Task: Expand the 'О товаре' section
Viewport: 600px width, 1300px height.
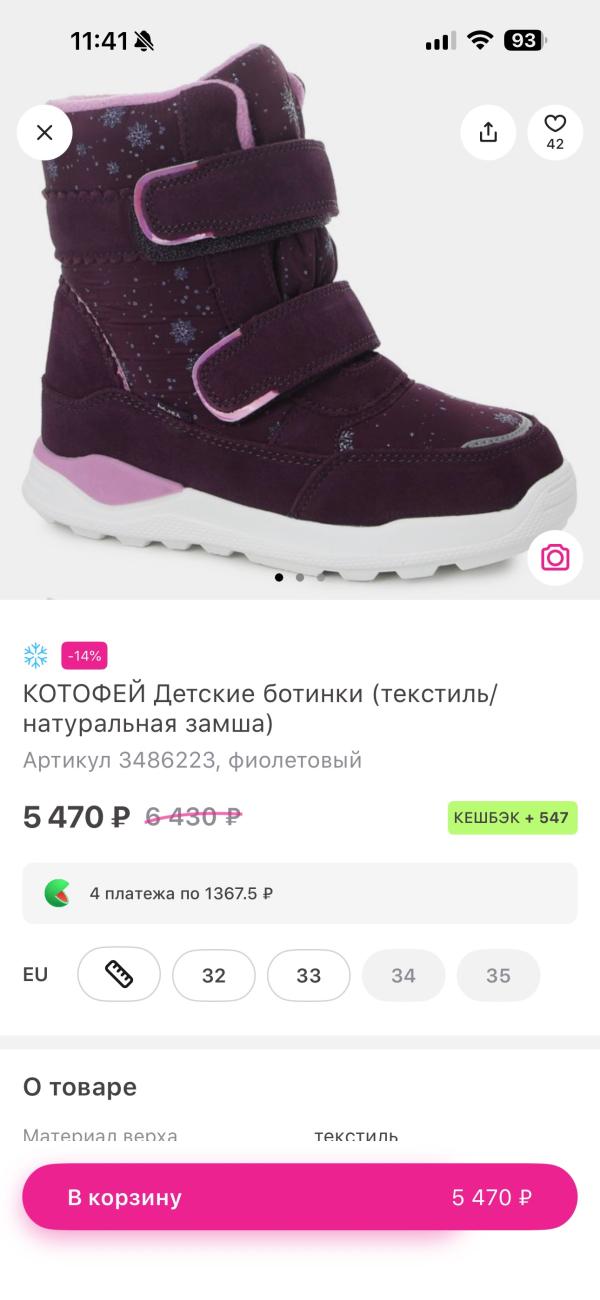Action: point(80,1087)
